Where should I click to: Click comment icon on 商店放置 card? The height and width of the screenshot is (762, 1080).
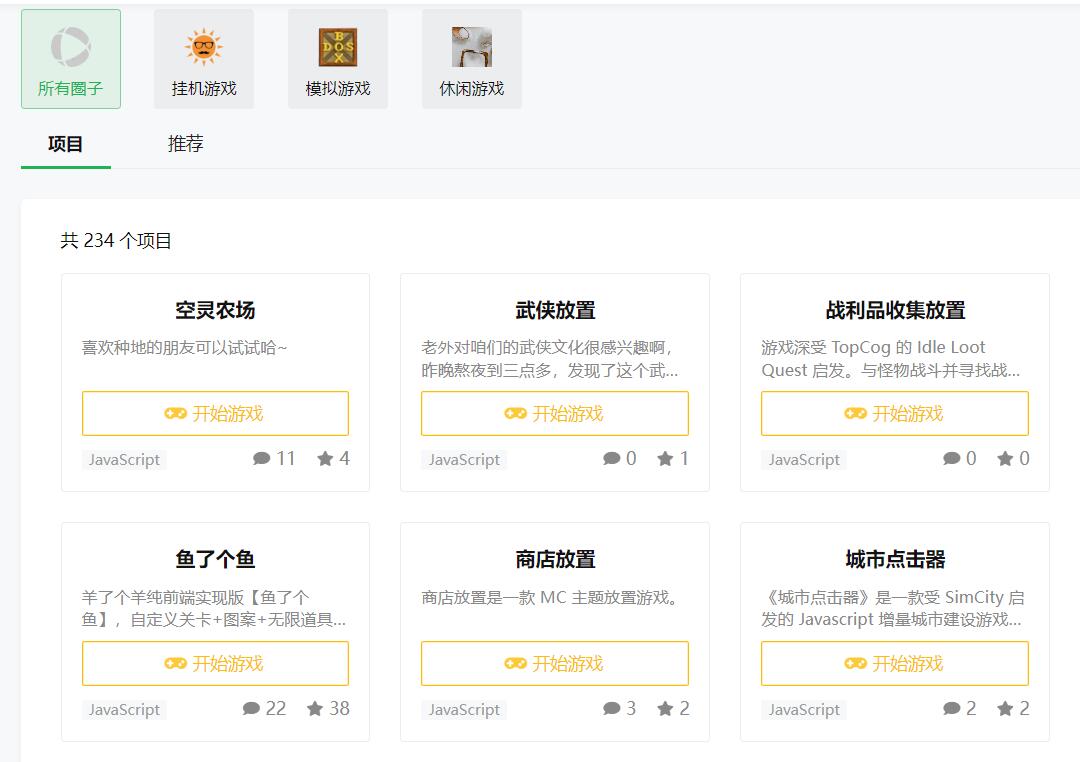click(x=613, y=708)
